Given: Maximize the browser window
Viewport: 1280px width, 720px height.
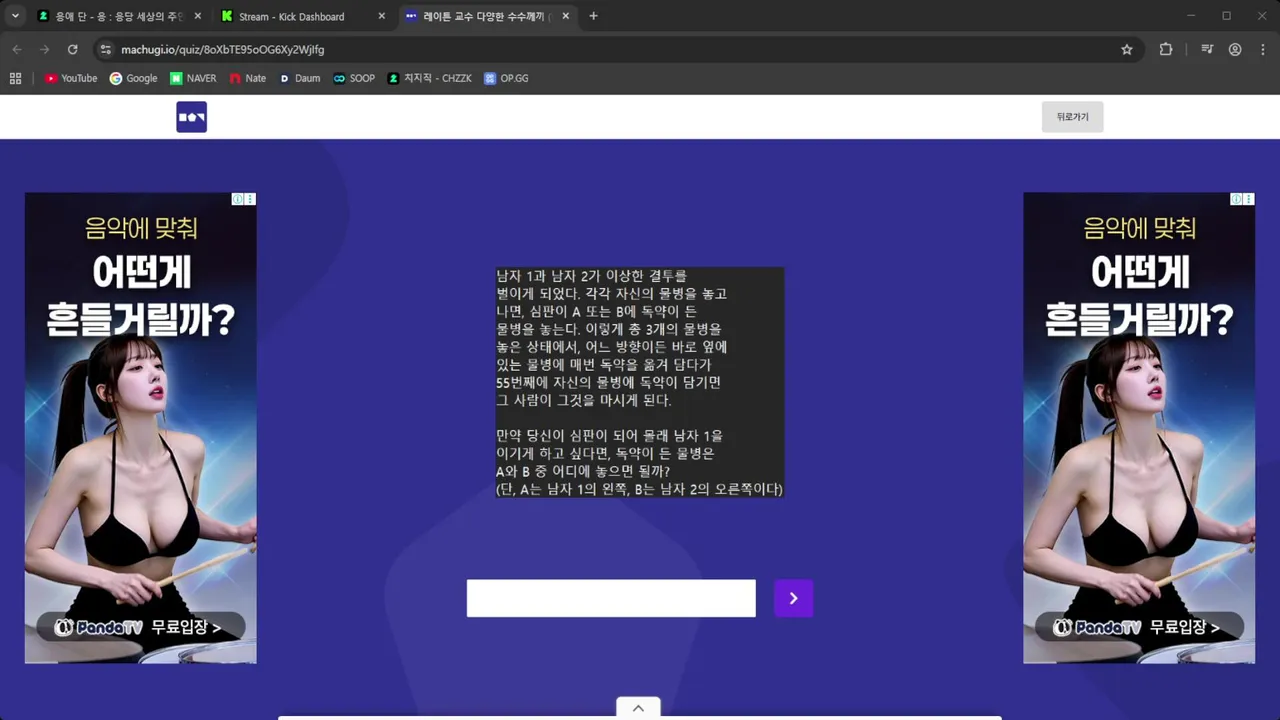Looking at the screenshot, I should 1226,16.
